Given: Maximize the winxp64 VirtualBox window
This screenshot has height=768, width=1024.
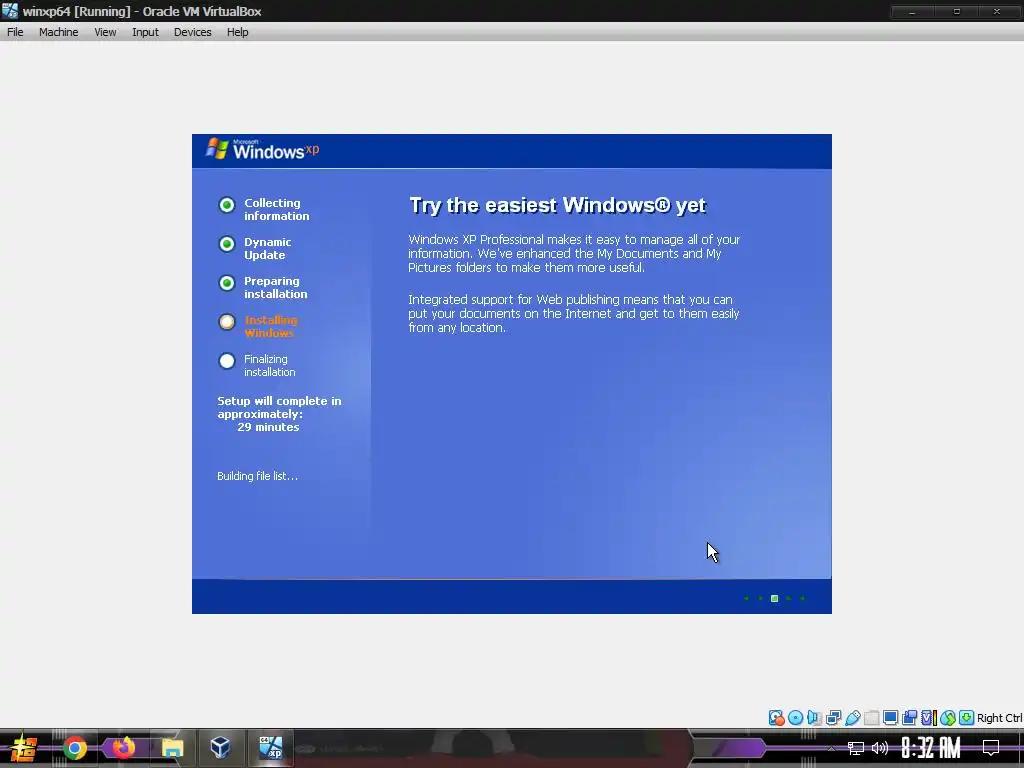Looking at the screenshot, I should click(x=957, y=12).
